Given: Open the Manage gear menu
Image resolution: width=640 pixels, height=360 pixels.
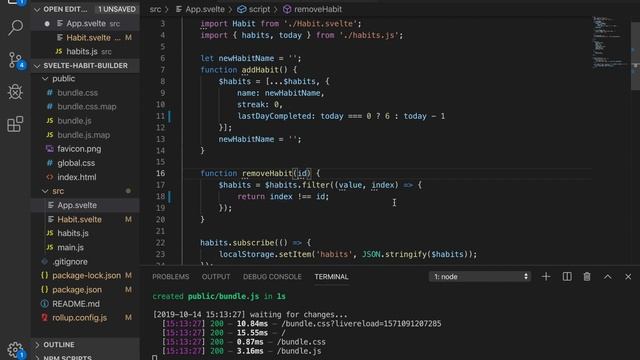Looking at the screenshot, I should (16, 350).
